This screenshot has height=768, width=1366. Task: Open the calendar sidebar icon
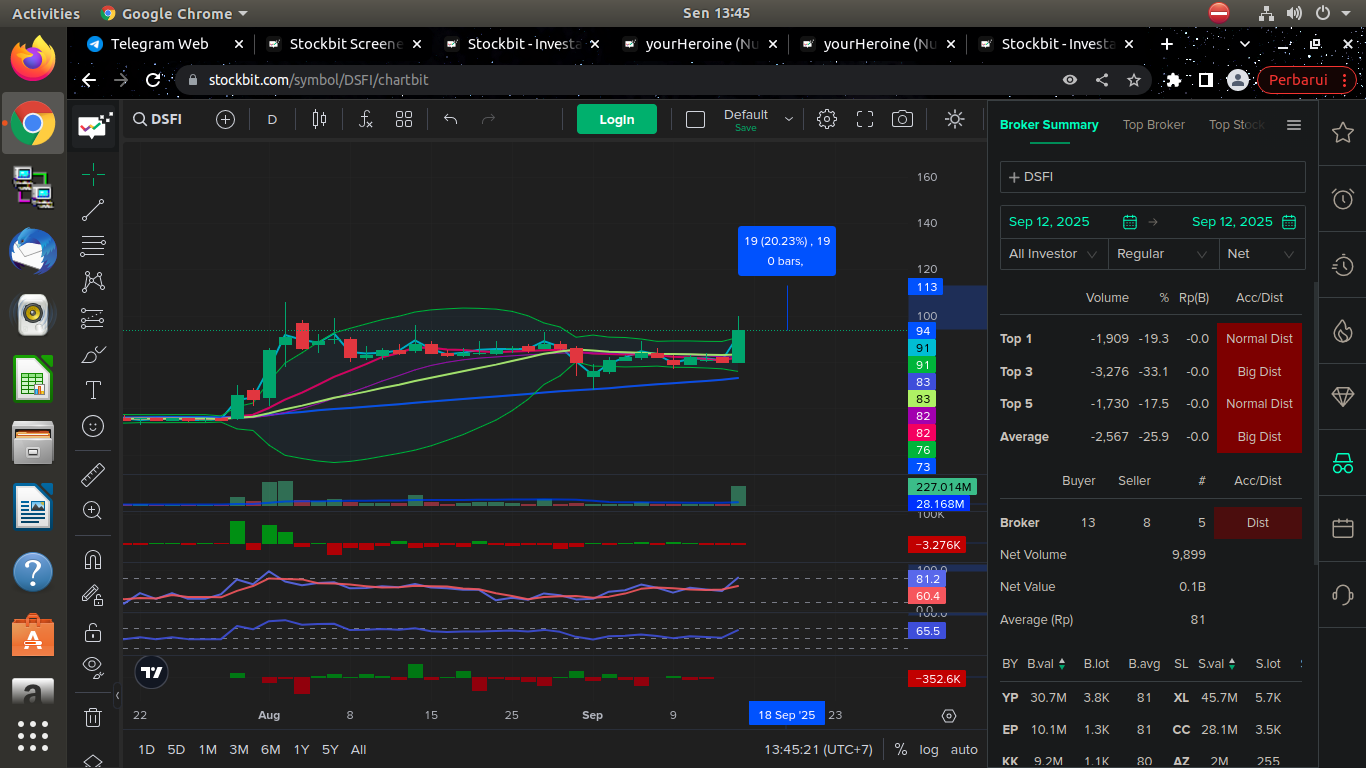point(1343,528)
